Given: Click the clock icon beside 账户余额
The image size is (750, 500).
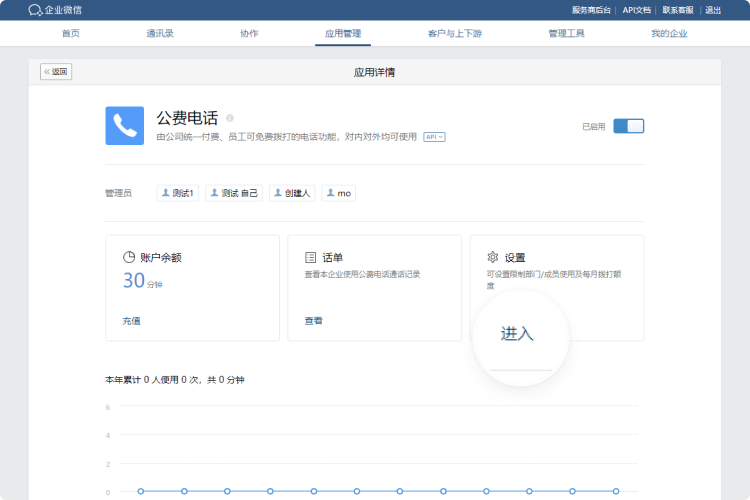Looking at the screenshot, I should [129, 257].
